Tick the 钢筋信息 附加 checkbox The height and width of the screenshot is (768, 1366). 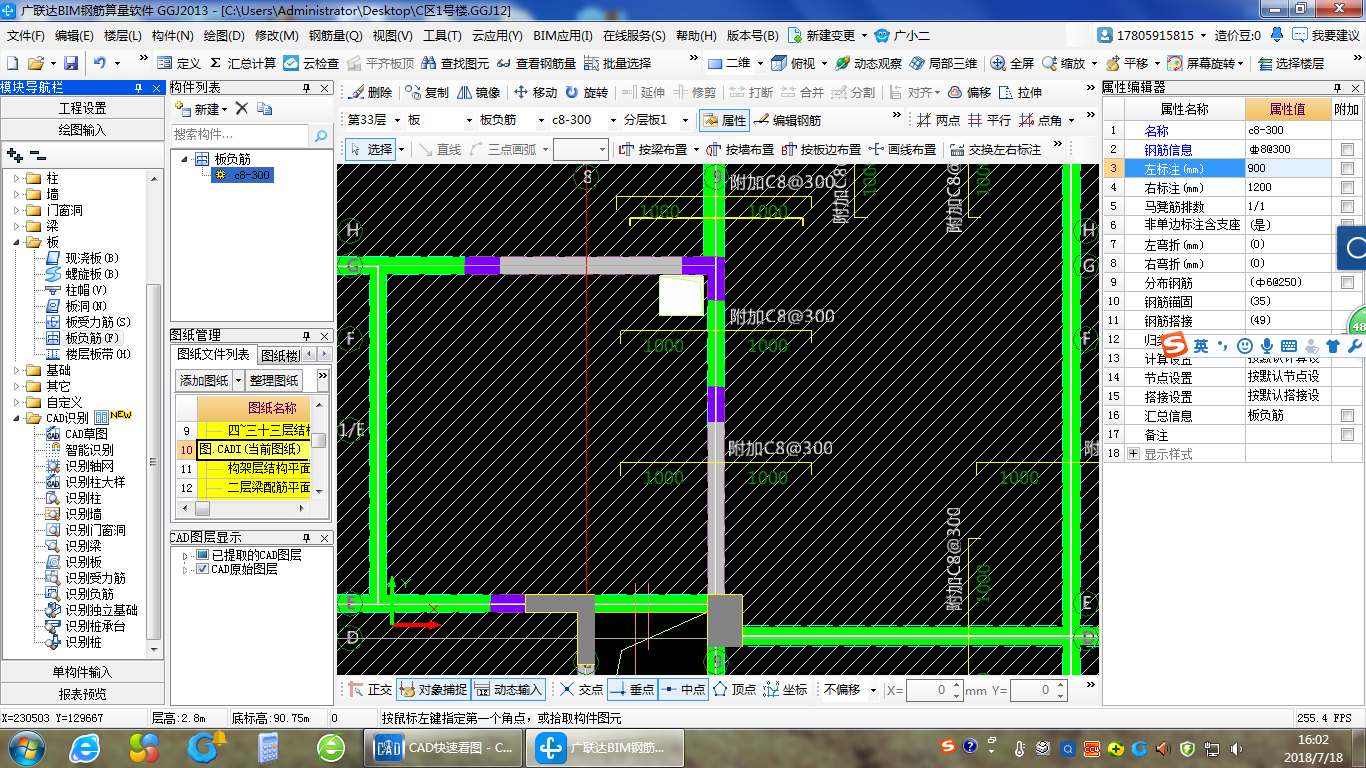tap(1347, 150)
